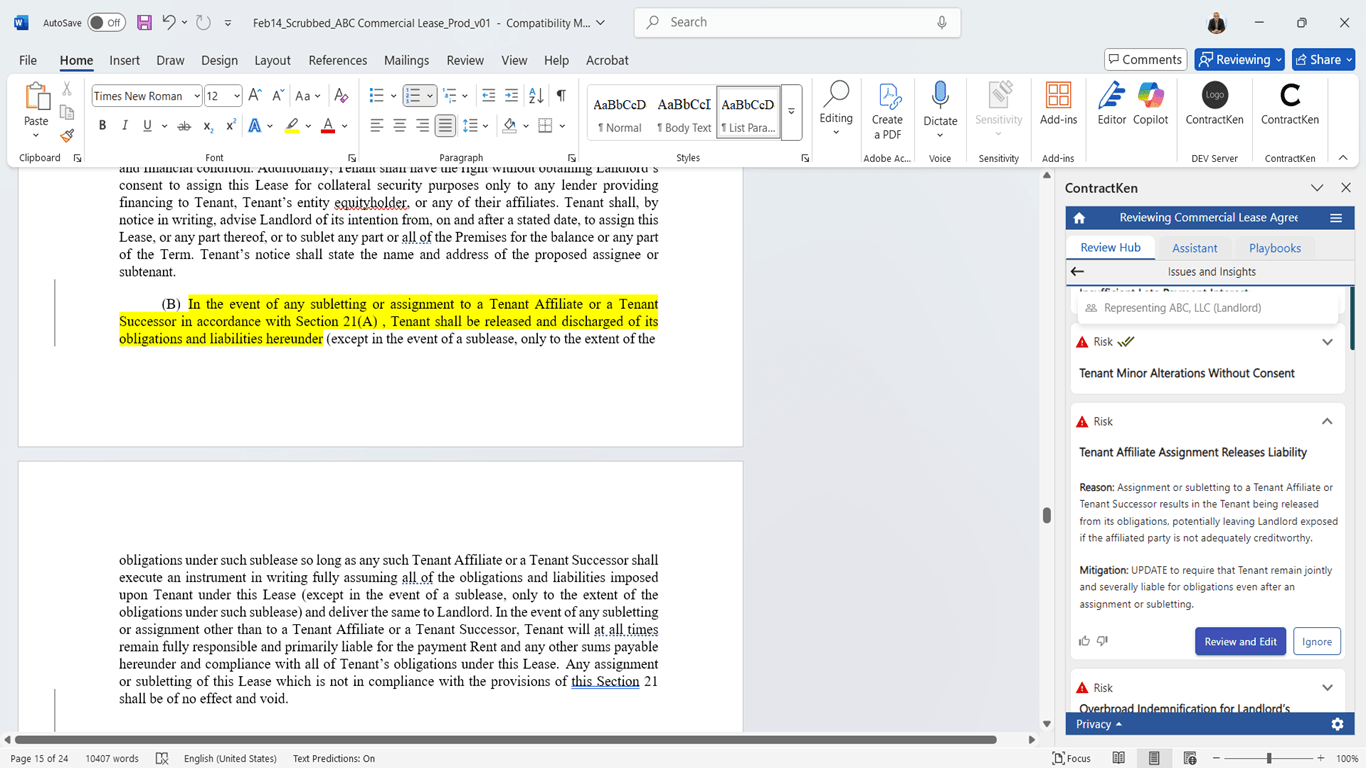The height and width of the screenshot is (768, 1366).
Task: Open ContractKen DEV Server add-in
Action: pyautogui.click(x=1214, y=104)
